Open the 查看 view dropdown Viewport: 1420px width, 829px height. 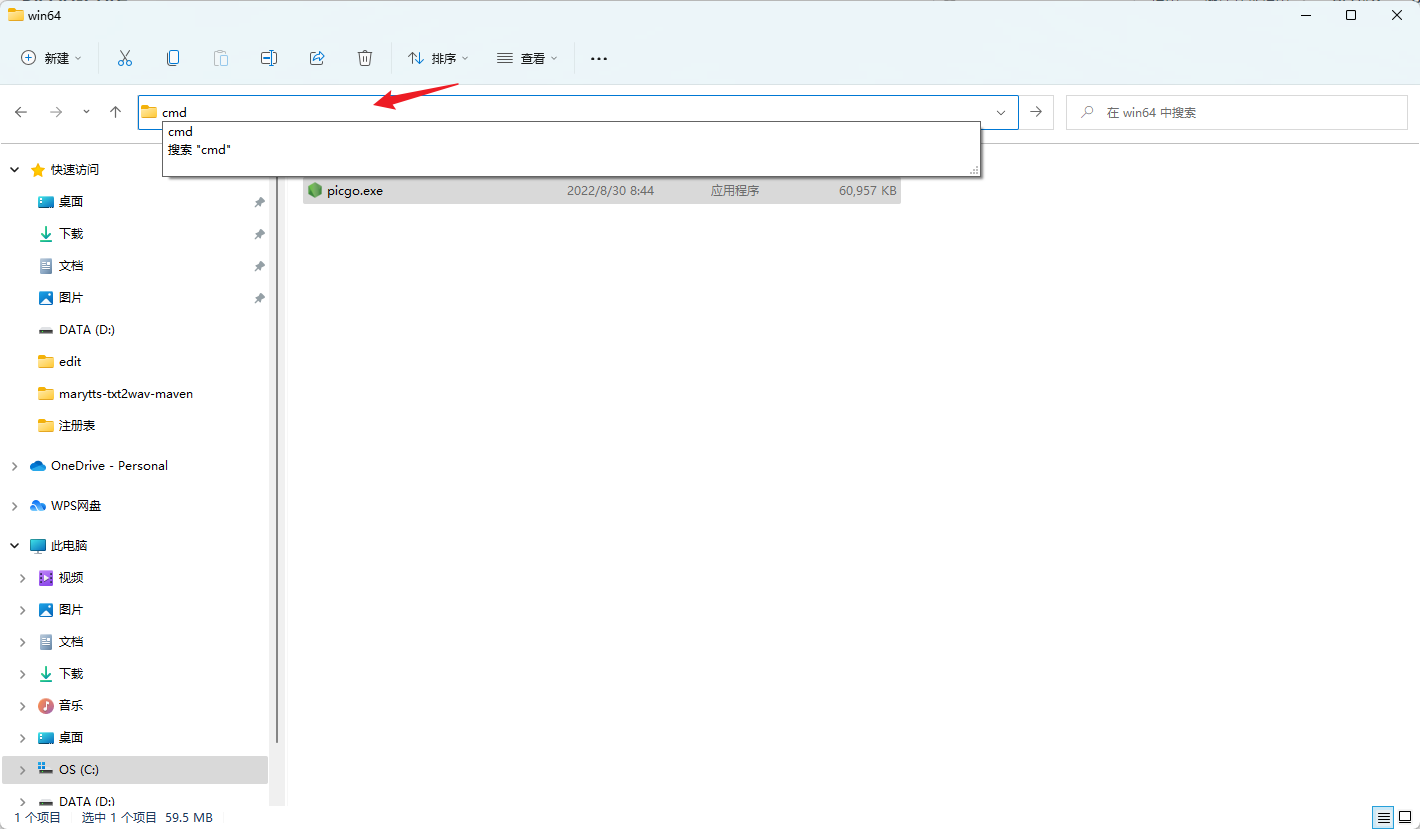(x=527, y=58)
